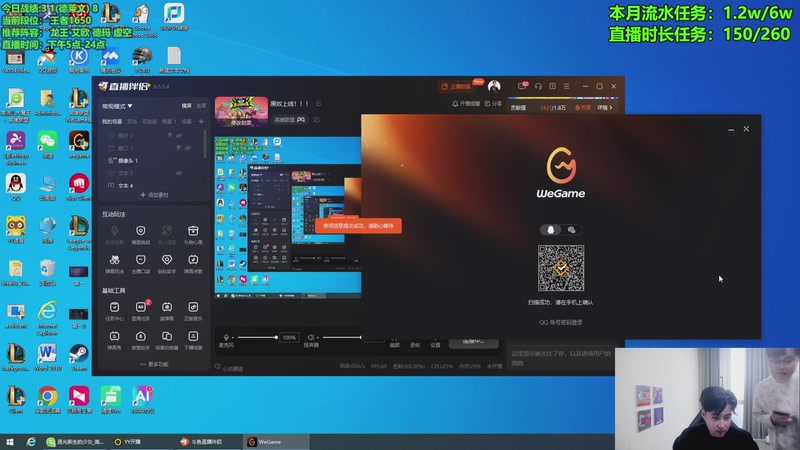
Task: Toggle visibility of the second source in the list
Action: click(188, 148)
